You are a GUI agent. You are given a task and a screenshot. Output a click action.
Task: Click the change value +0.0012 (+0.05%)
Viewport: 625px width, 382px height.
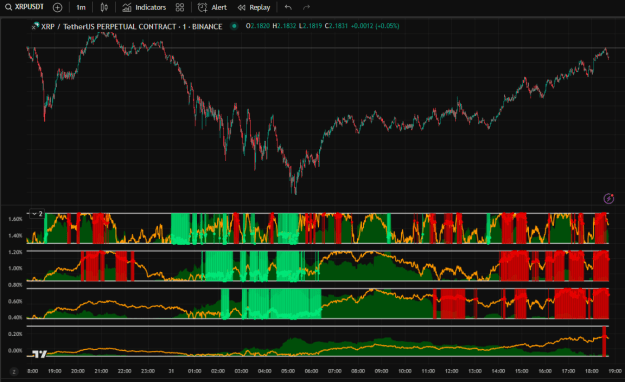pos(375,26)
